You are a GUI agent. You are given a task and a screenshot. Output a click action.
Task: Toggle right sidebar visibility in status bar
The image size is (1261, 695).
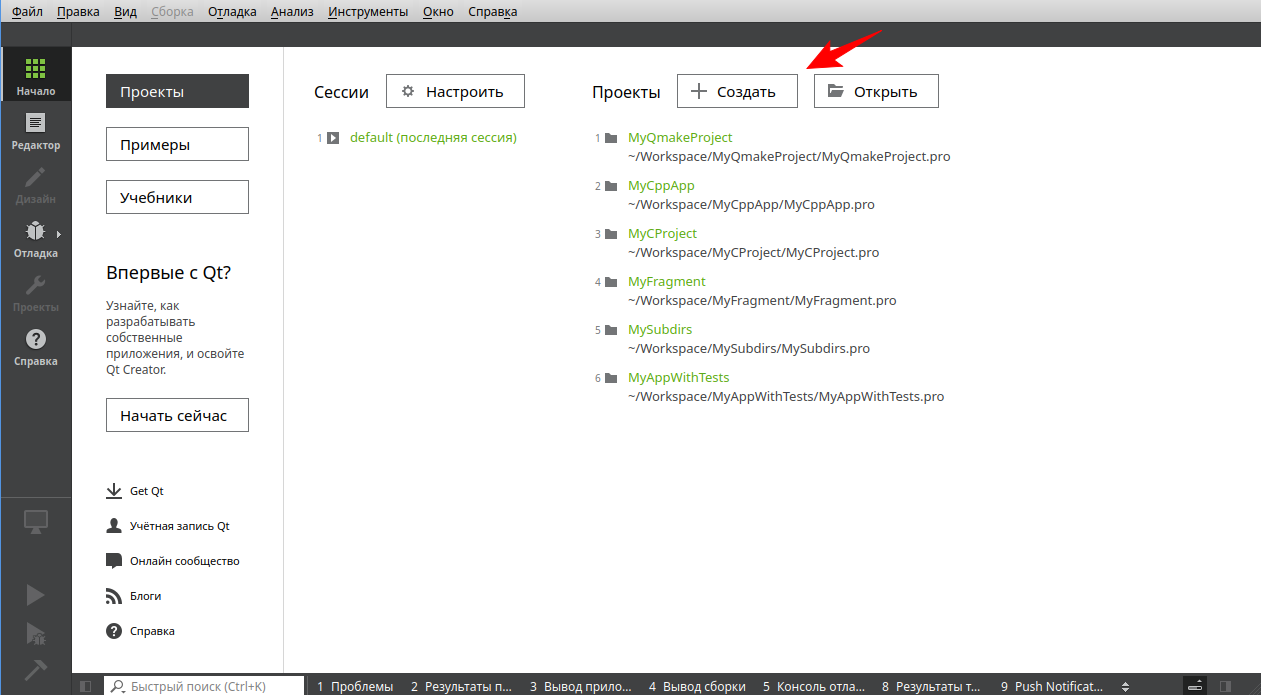[1225, 686]
